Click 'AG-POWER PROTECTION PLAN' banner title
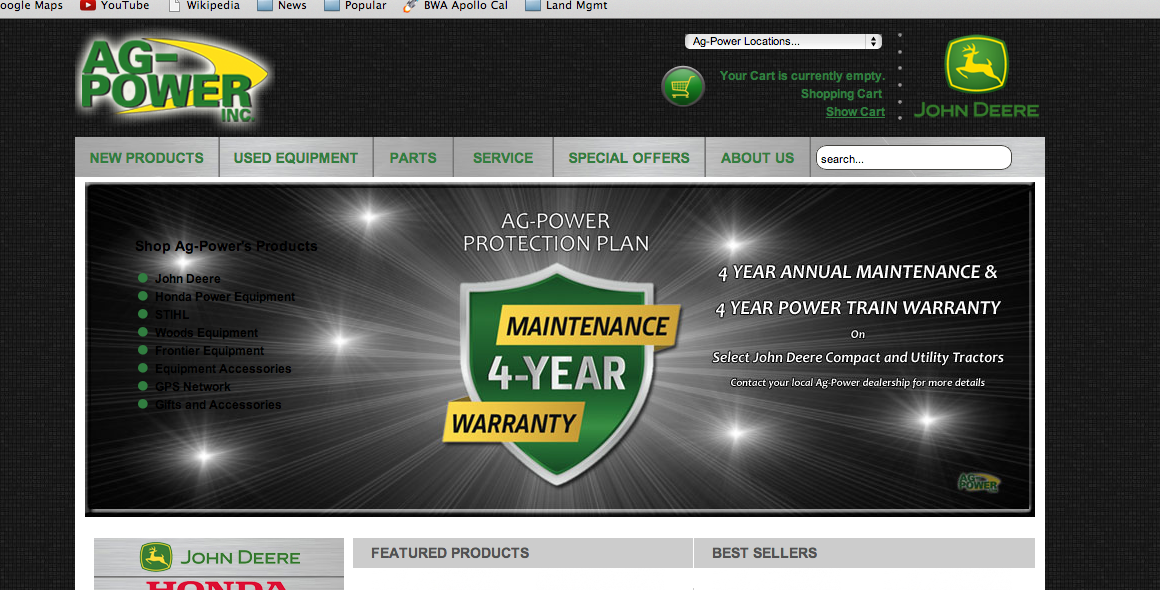The width and height of the screenshot is (1160, 590). [x=556, y=232]
